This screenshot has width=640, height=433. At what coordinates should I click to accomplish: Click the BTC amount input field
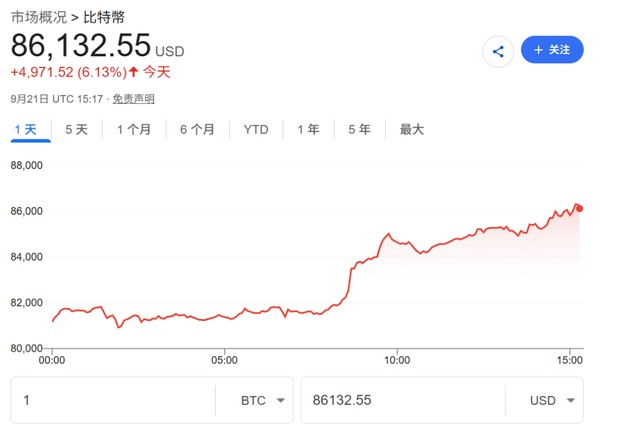coord(113,400)
